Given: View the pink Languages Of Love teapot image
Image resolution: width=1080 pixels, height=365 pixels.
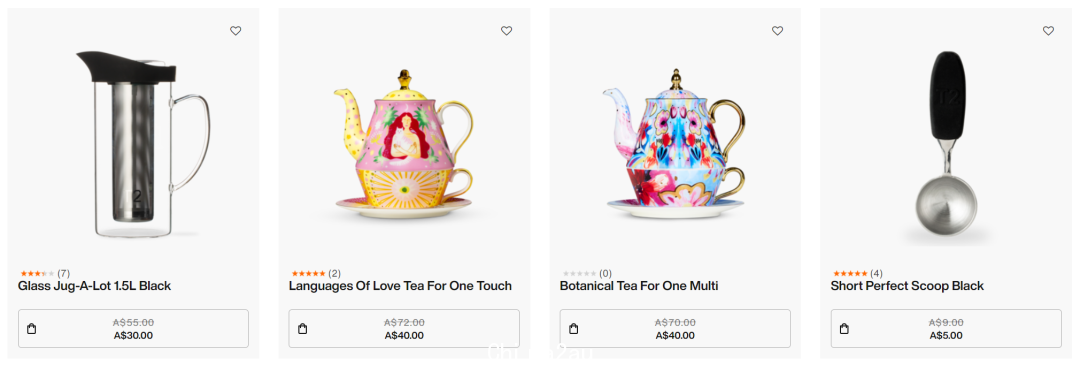Looking at the screenshot, I should pyautogui.click(x=404, y=143).
